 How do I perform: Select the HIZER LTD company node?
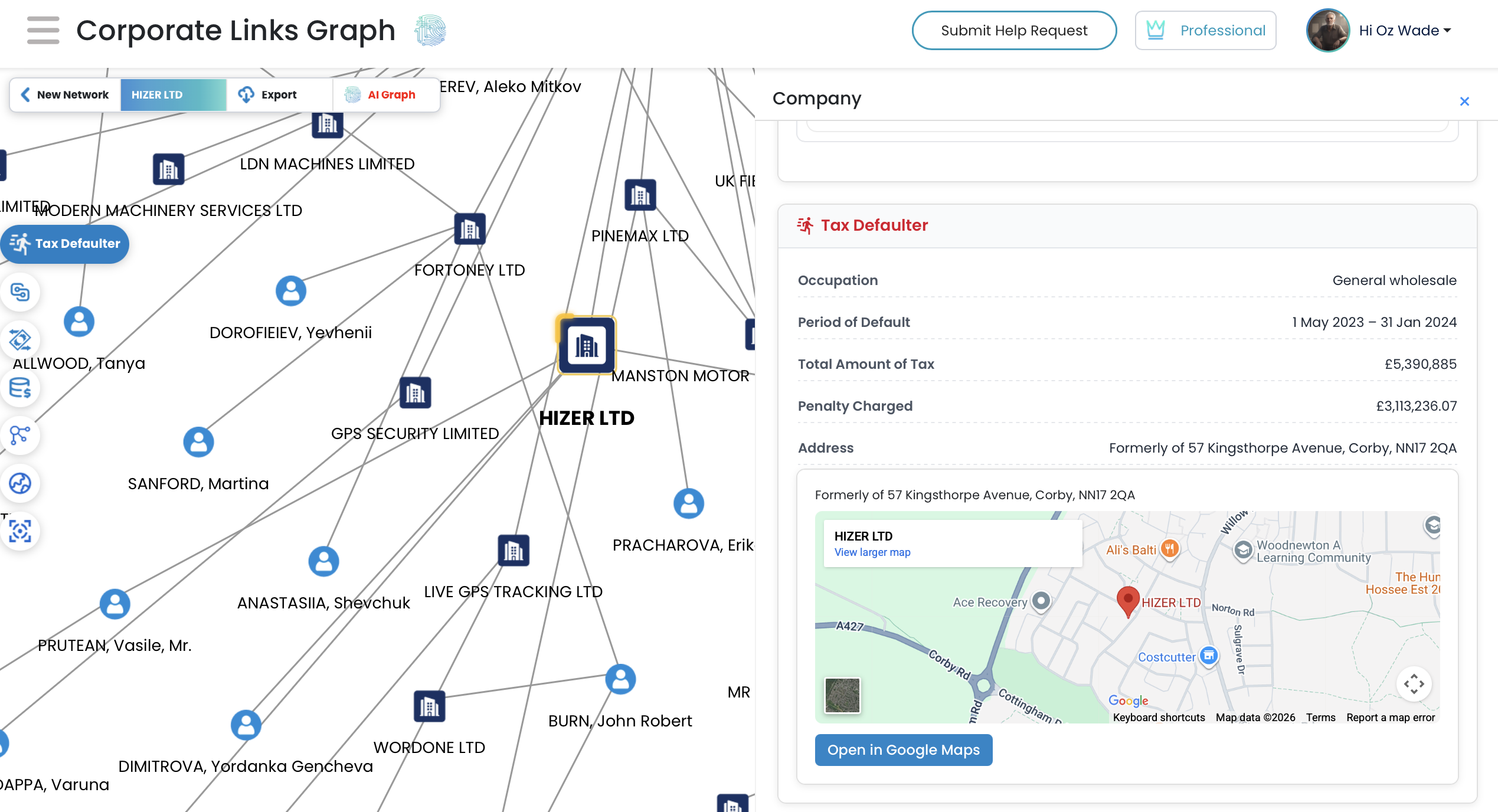[x=587, y=346]
